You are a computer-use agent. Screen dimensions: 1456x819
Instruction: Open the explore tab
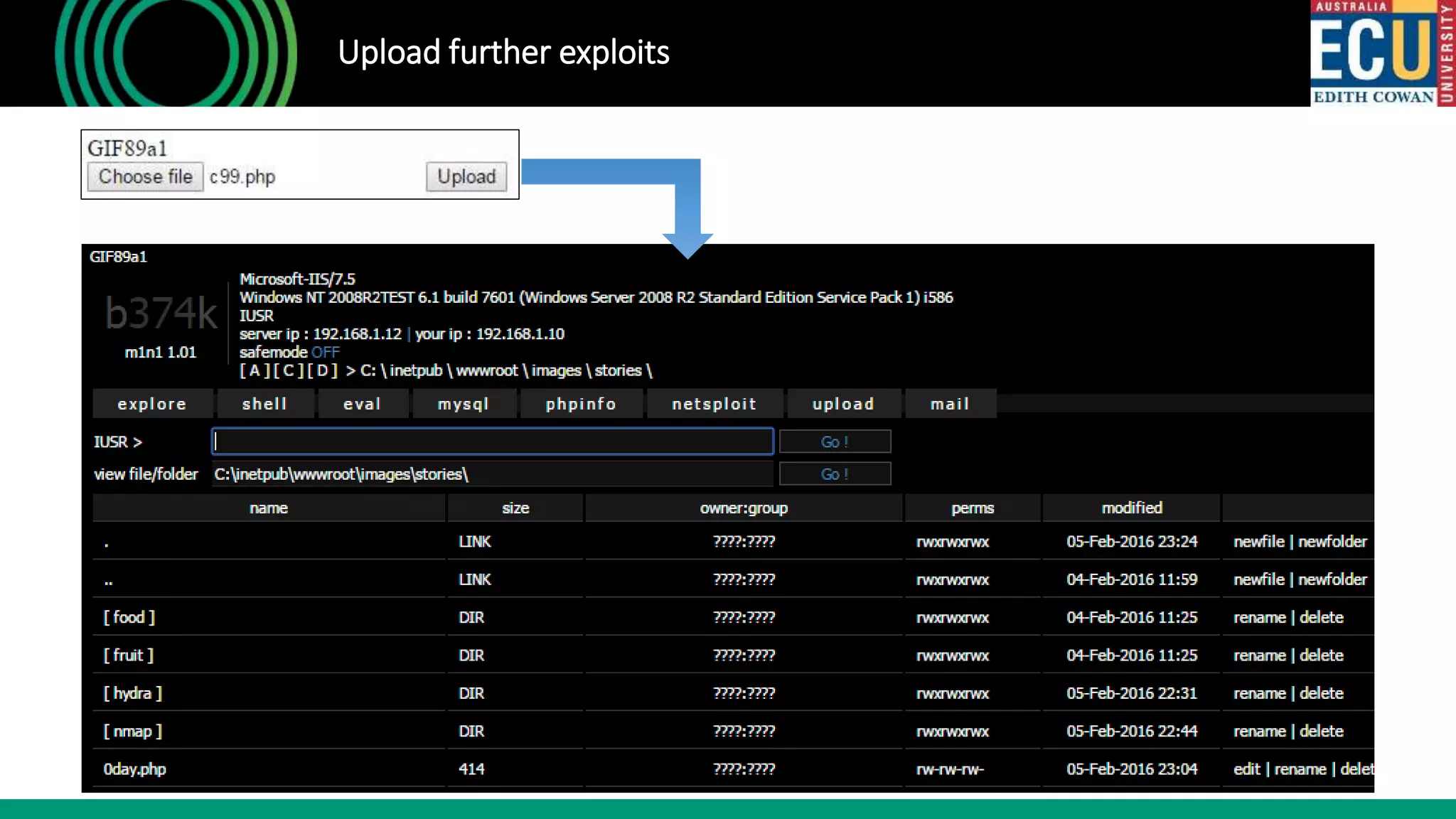(152, 404)
